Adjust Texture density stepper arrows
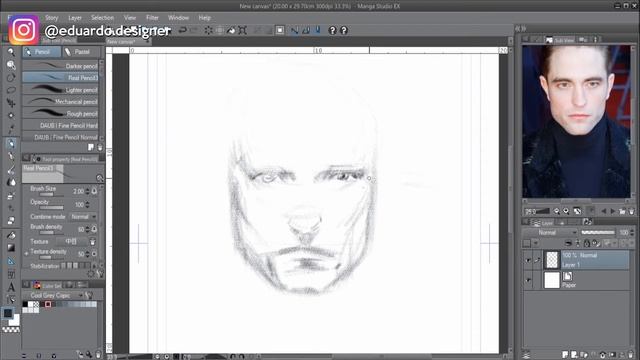Viewport: 640px width, 360px height. click(87, 254)
